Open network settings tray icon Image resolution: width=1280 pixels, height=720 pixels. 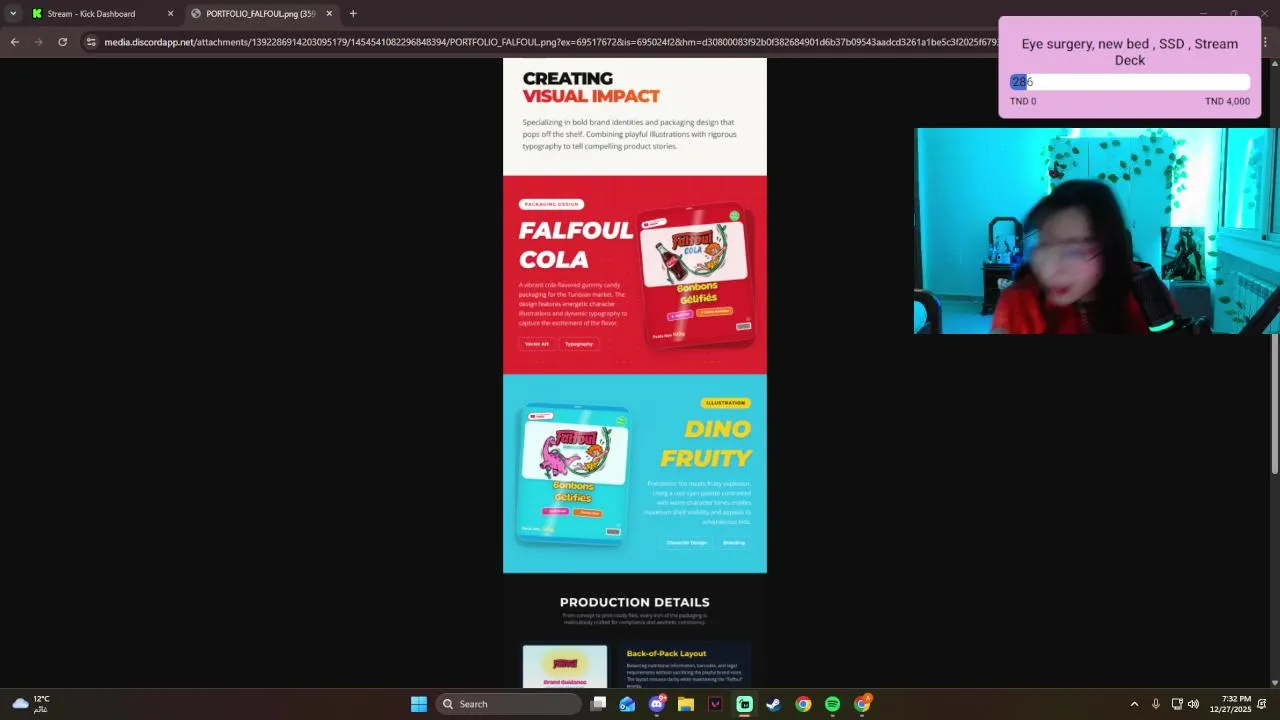click(x=1177, y=704)
